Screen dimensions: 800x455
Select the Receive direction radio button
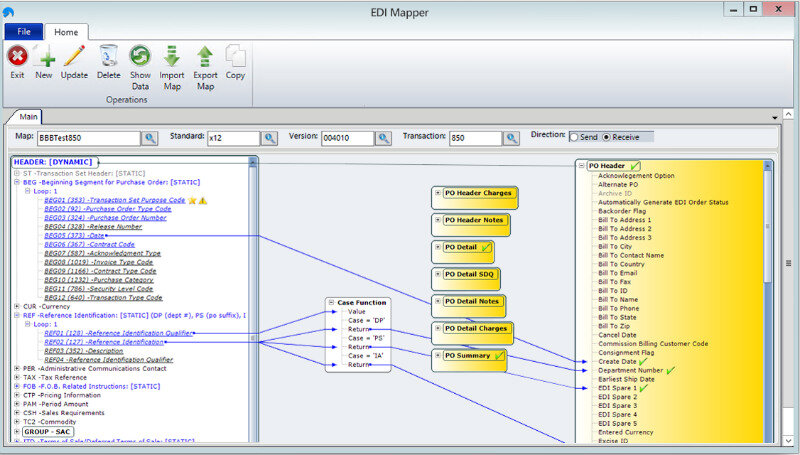click(x=607, y=137)
